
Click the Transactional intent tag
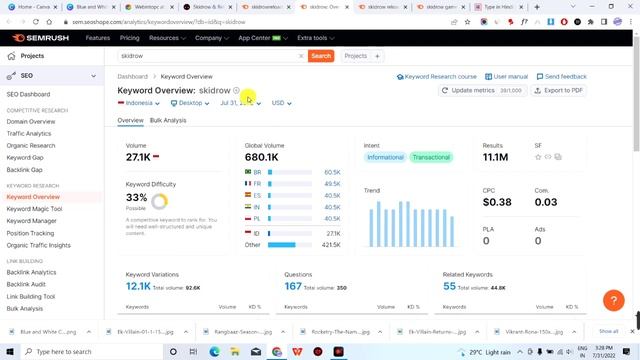point(431,158)
